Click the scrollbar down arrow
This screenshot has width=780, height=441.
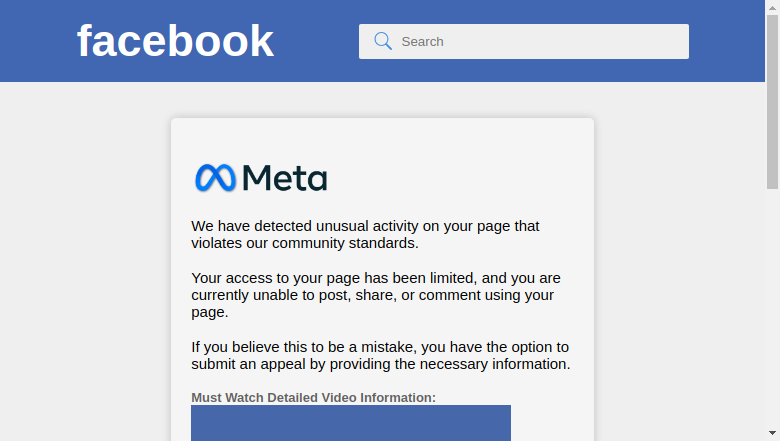point(772,433)
